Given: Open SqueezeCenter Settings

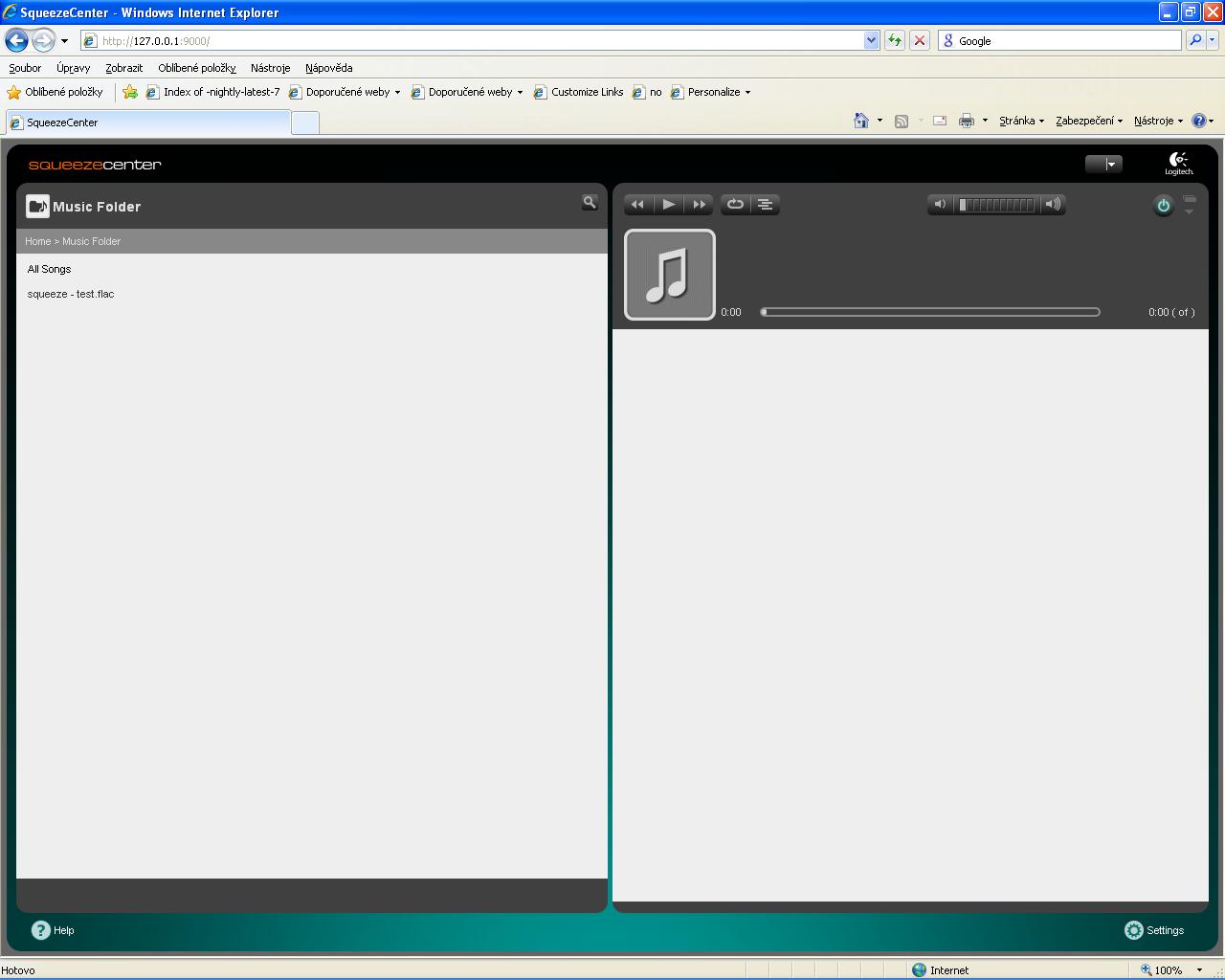Looking at the screenshot, I should point(1155,930).
